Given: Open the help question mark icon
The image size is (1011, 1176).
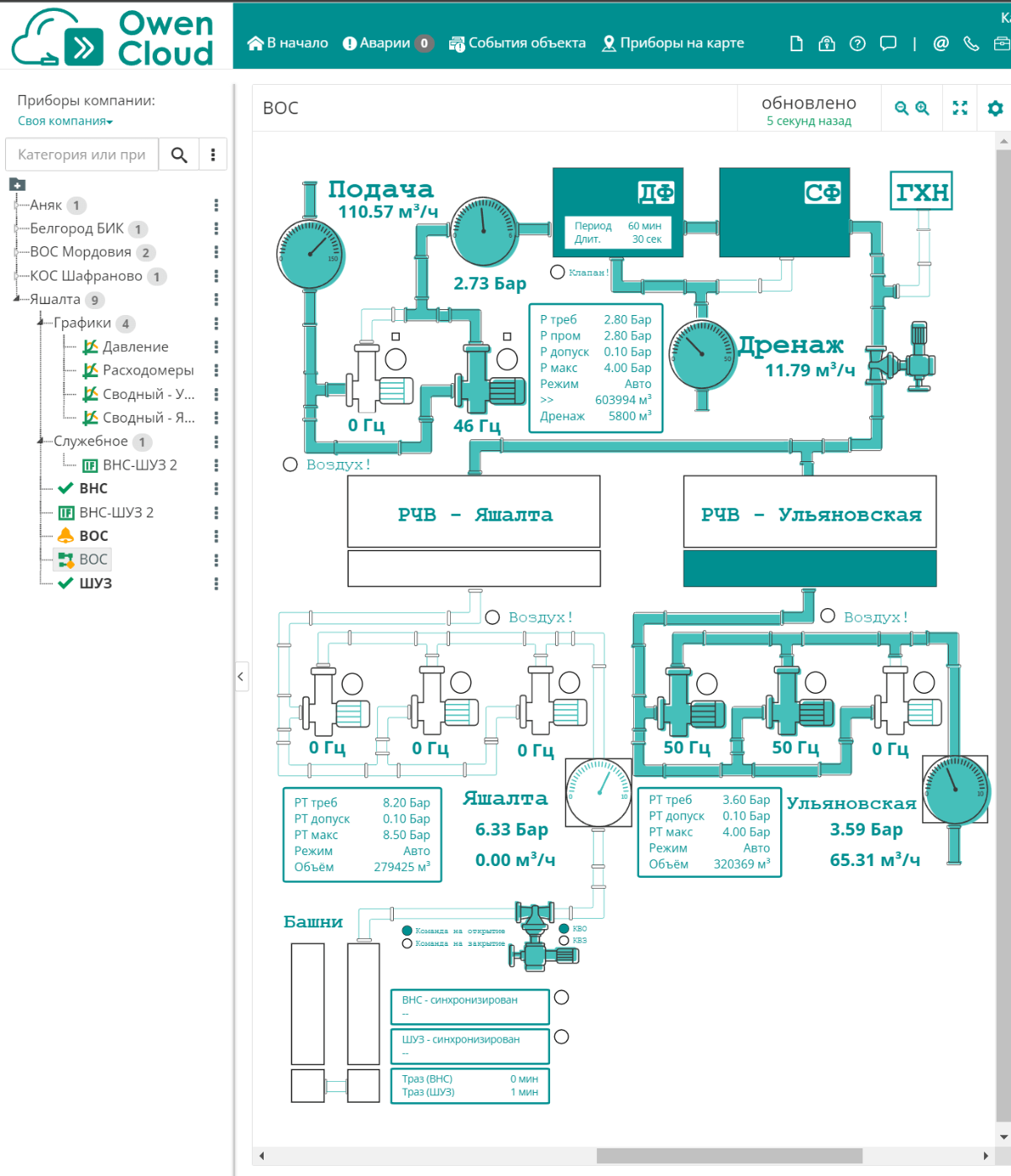Looking at the screenshot, I should 857,44.
